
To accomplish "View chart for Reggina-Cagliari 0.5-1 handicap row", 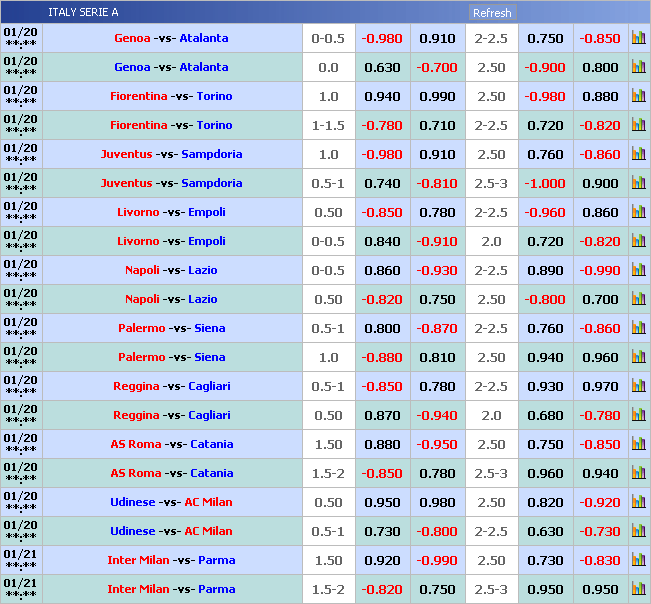I will [638, 387].
